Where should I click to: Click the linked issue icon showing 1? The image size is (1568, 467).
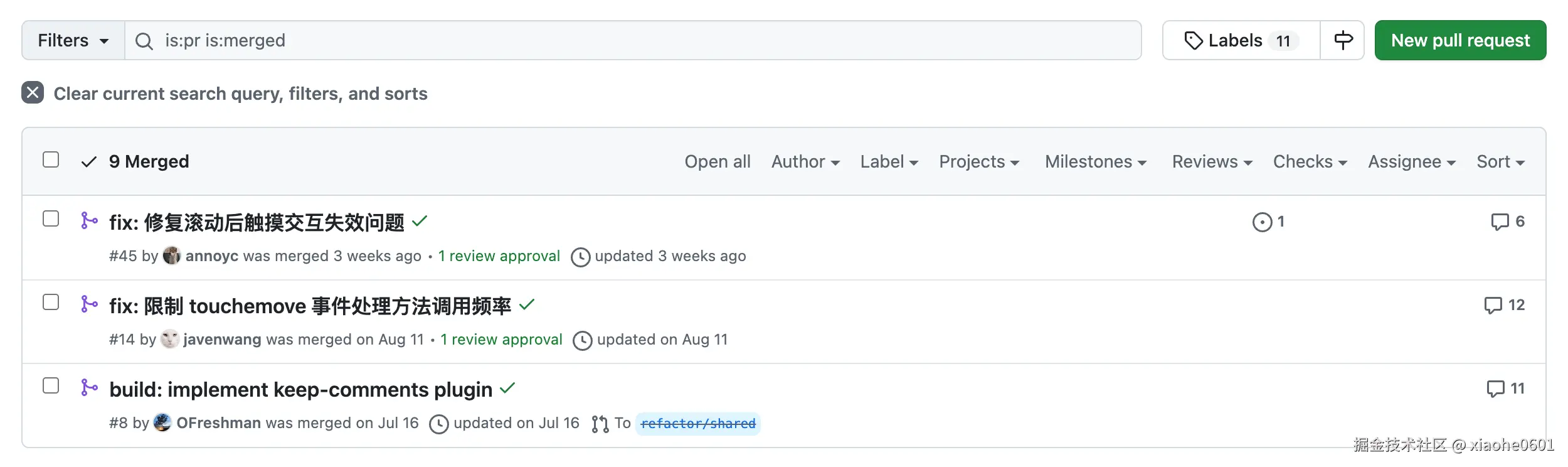1262,222
